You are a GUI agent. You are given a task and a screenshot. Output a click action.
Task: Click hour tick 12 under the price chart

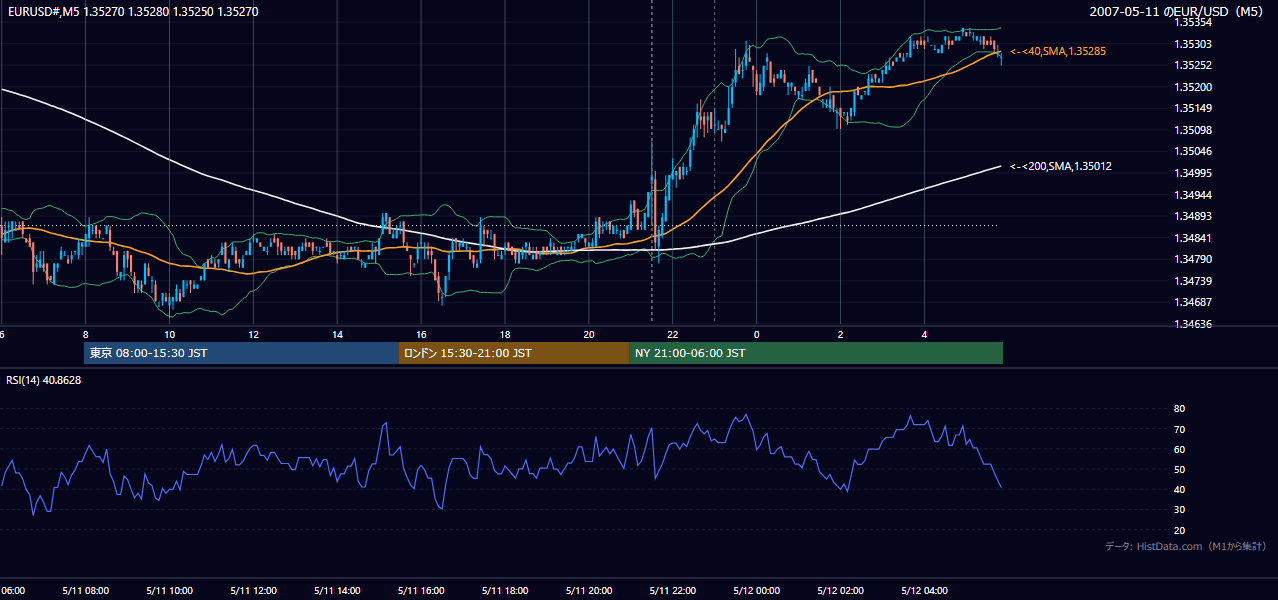tap(253, 335)
